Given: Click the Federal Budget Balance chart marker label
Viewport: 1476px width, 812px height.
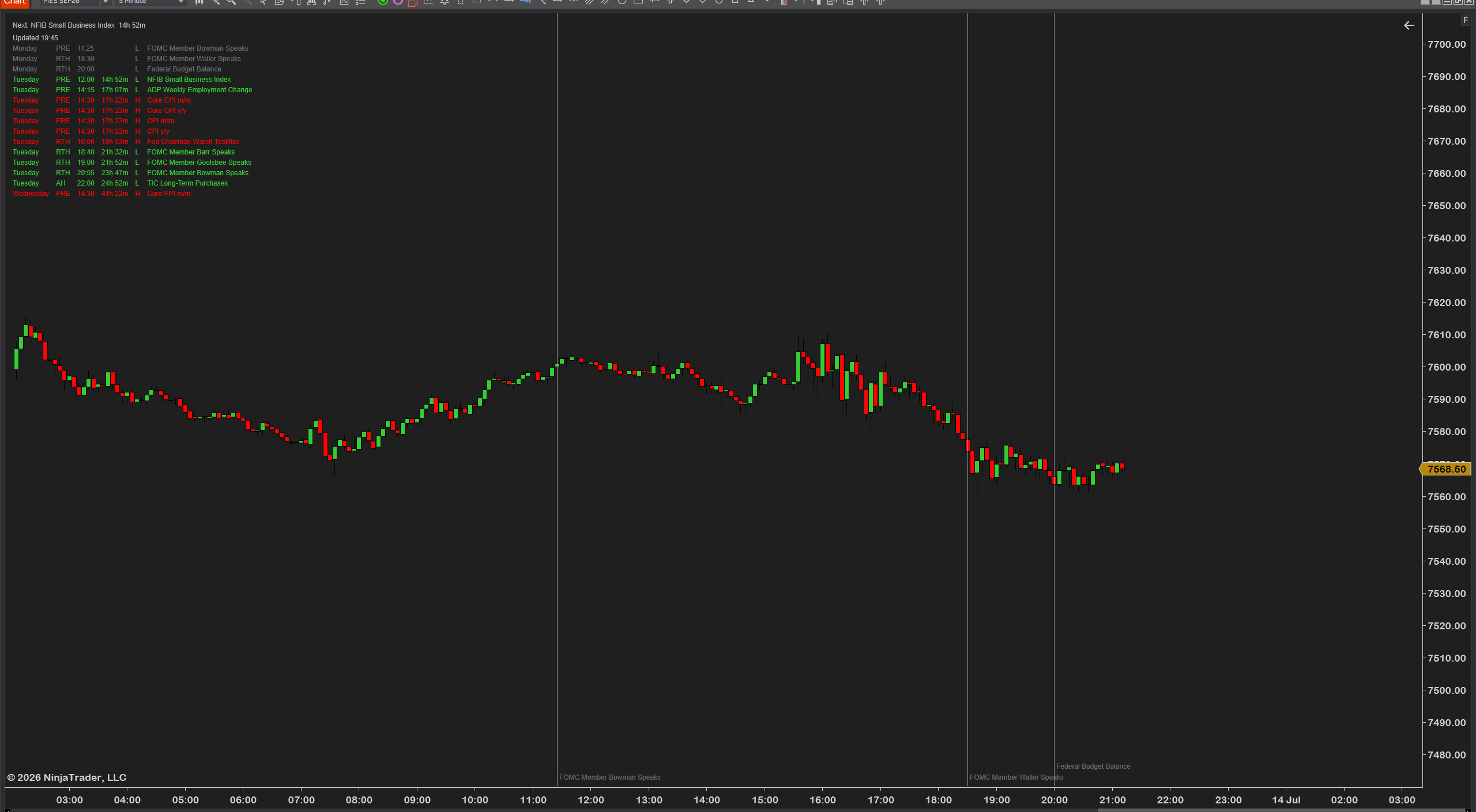Looking at the screenshot, I should (x=1093, y=766).
